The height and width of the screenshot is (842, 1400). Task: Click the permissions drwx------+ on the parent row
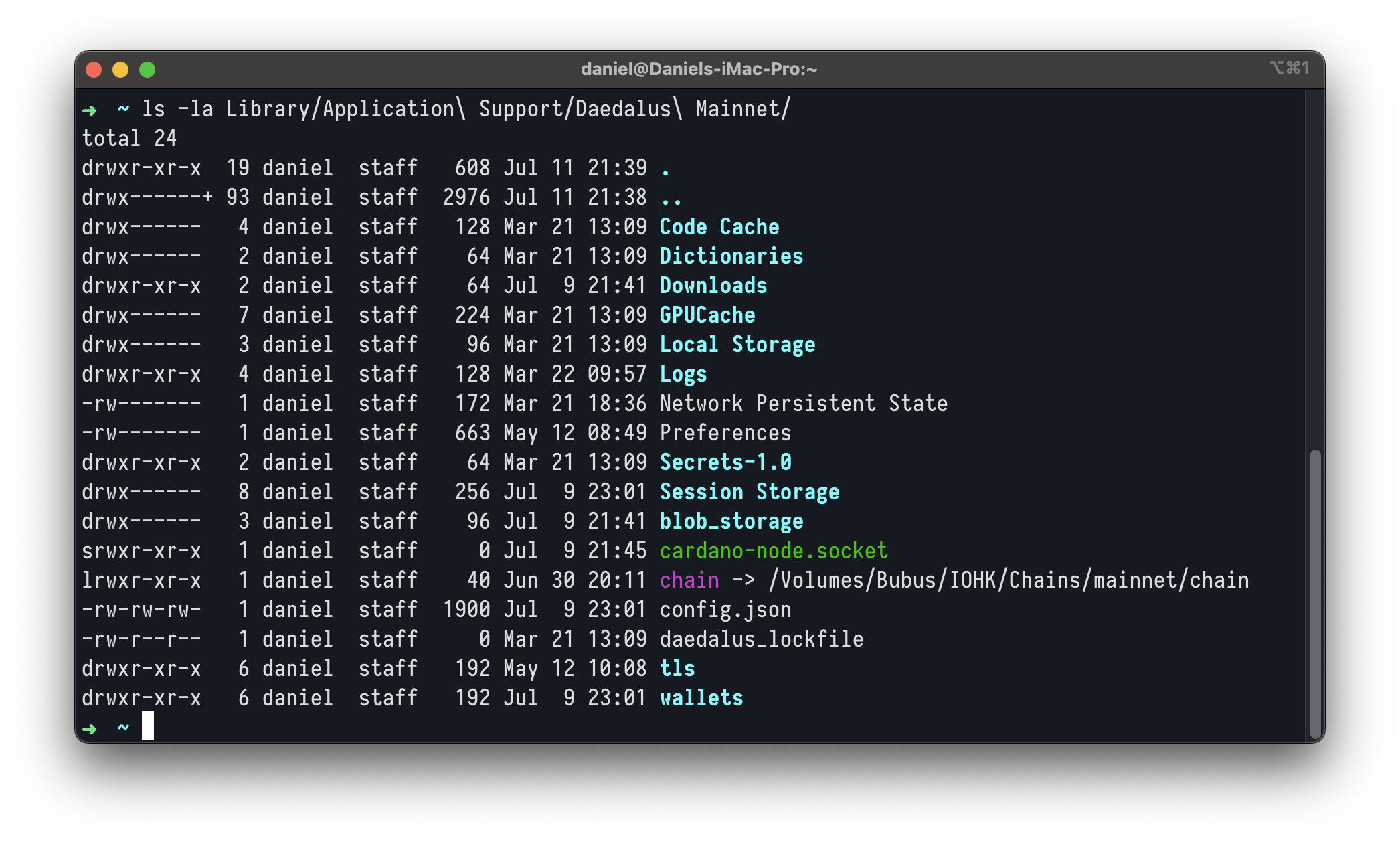pos(147,197)
